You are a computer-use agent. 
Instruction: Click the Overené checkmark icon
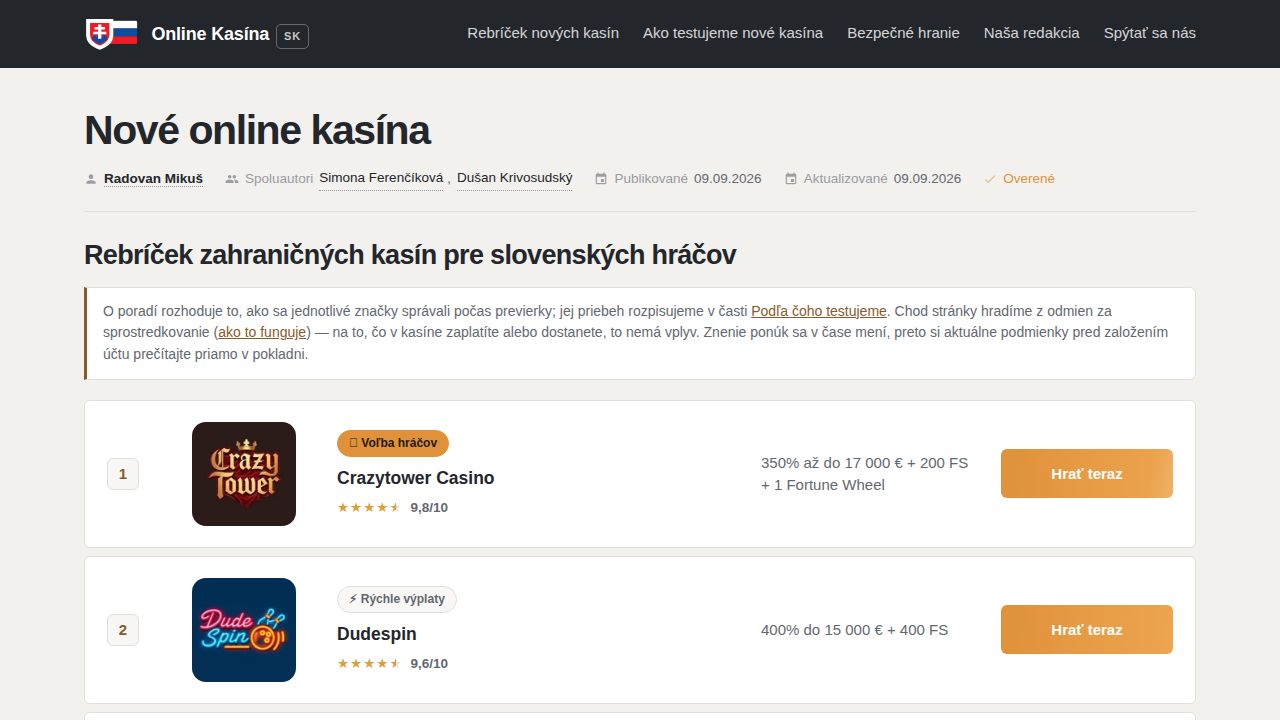pos(990,179)
